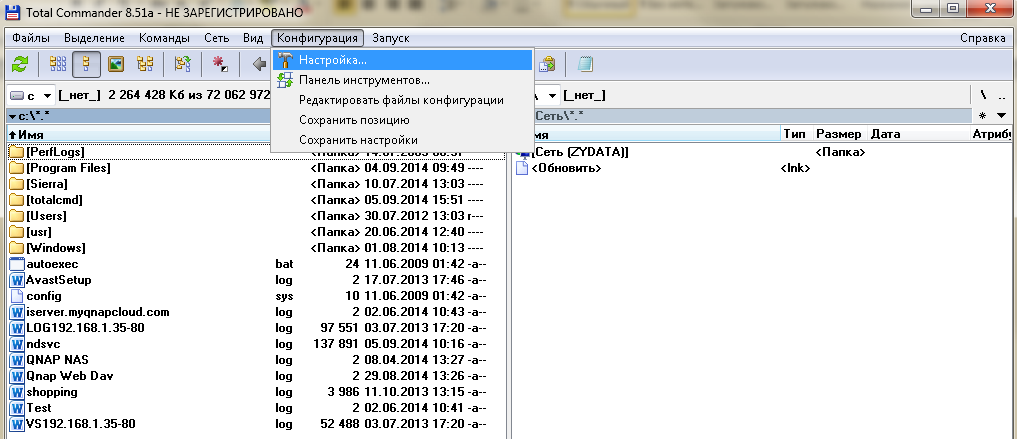
Task: Open the Запуск menu
Action: (390, 38)
